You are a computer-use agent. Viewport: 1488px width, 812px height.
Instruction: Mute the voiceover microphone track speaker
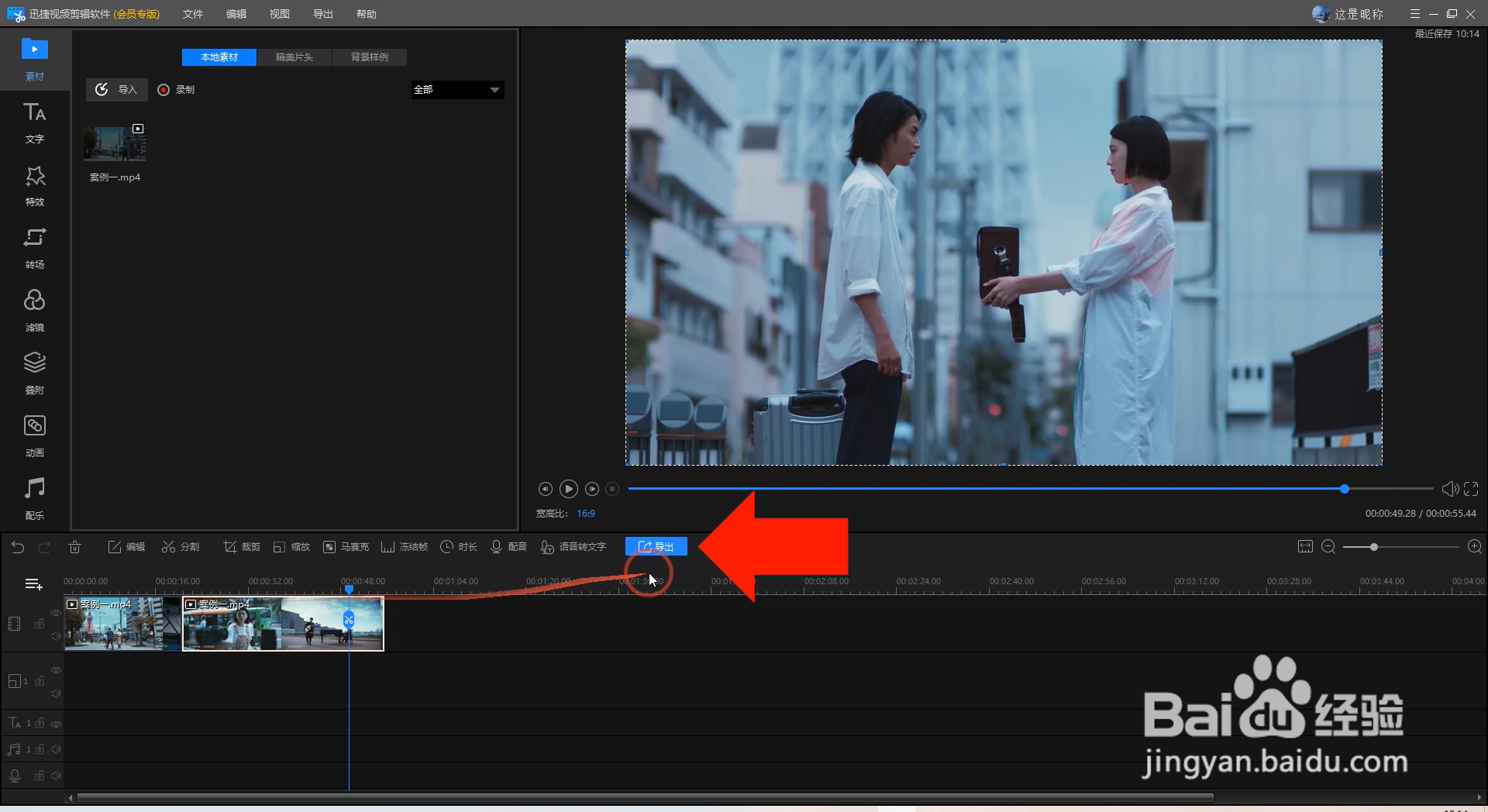click(x=56, y=776)
